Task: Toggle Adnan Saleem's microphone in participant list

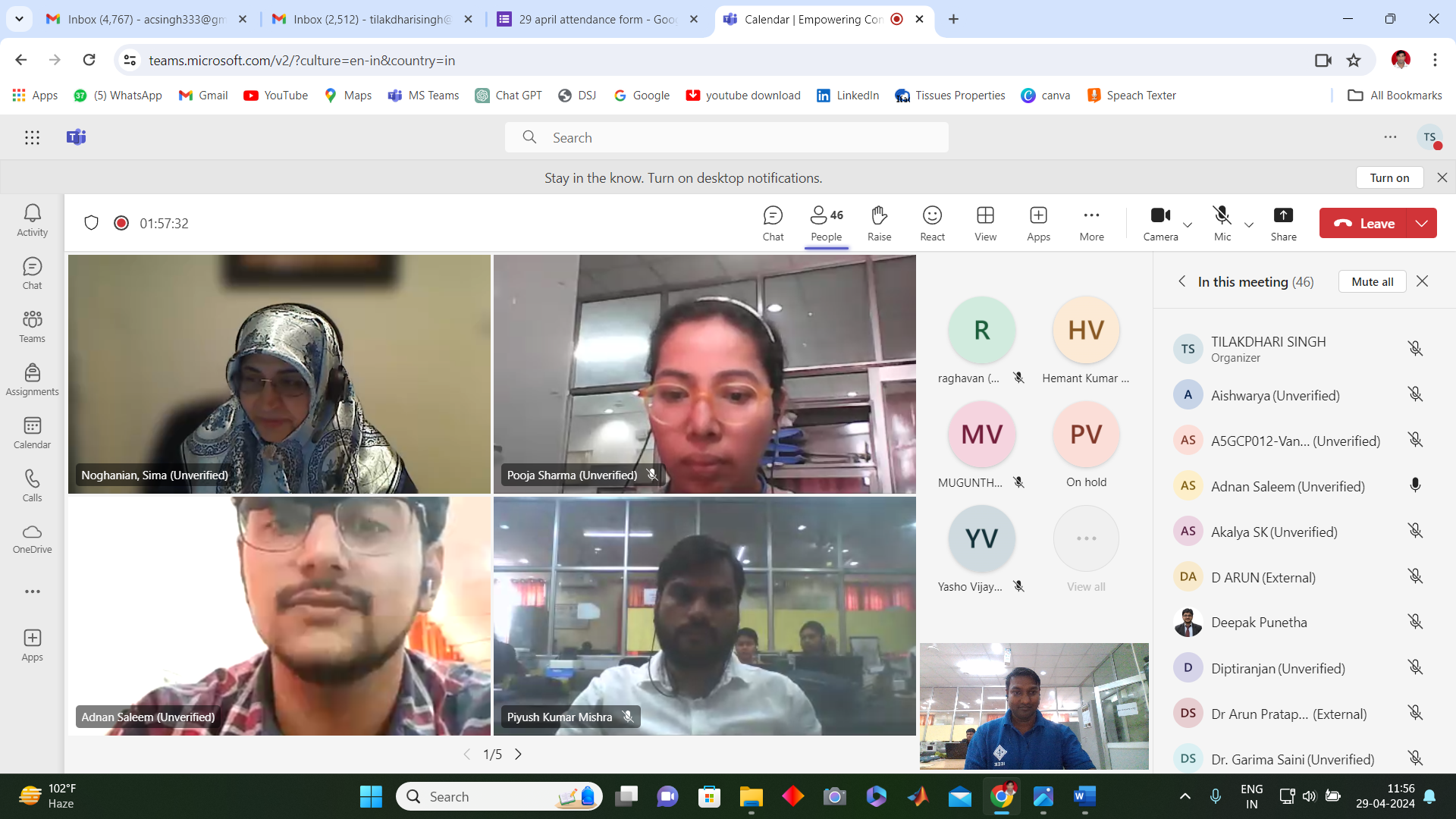Action: (1415, 485)
